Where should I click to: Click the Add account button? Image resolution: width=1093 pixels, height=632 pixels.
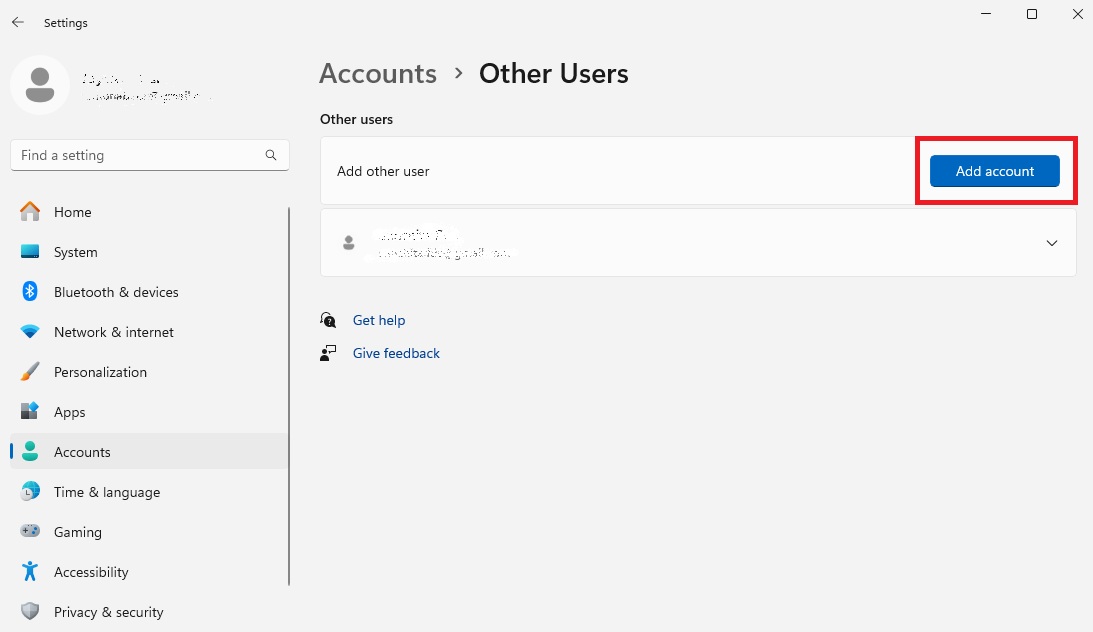click(x=995, y=171)
